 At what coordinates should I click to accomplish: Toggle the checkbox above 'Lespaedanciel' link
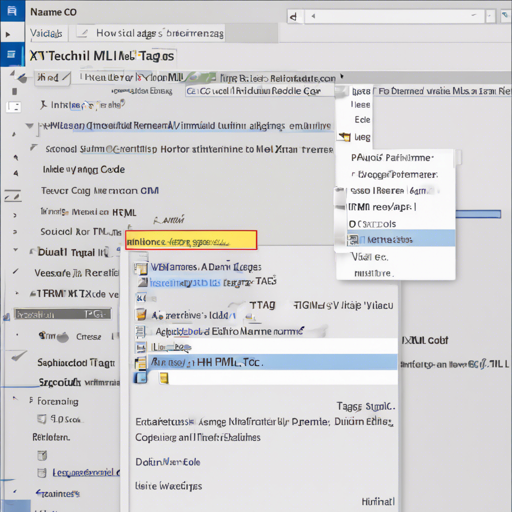tap(42, 455)
